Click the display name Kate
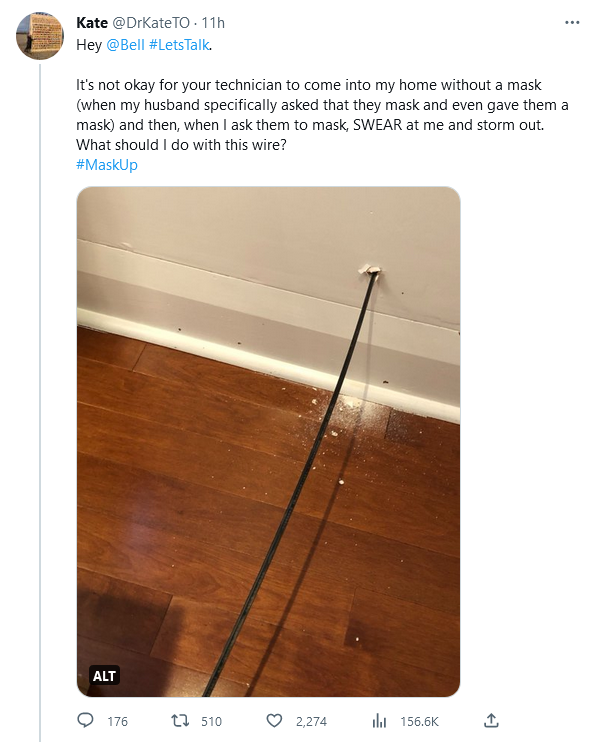This screenshot has height=742, width=598. (x=92, y=23)
